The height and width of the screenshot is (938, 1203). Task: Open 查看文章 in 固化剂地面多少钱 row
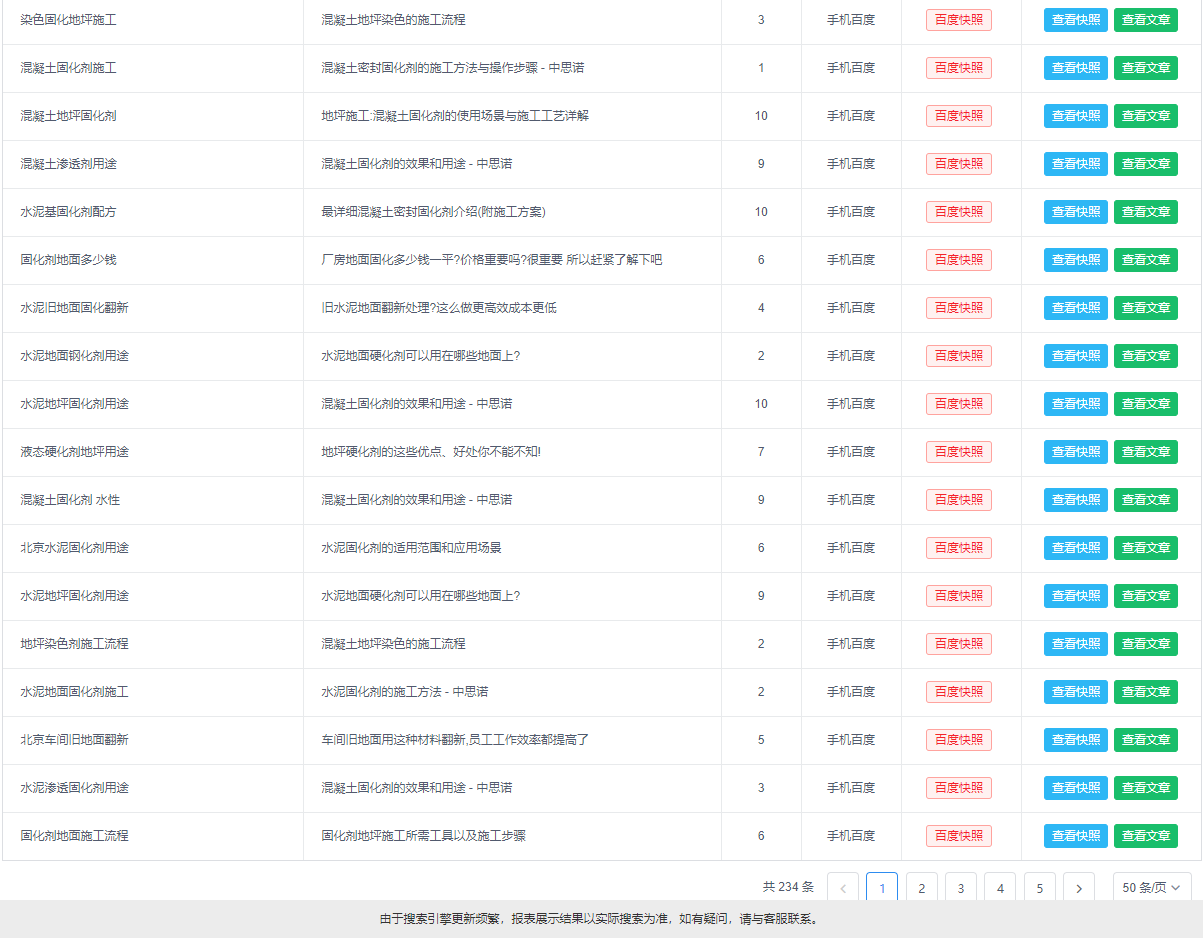(1146, 260)
